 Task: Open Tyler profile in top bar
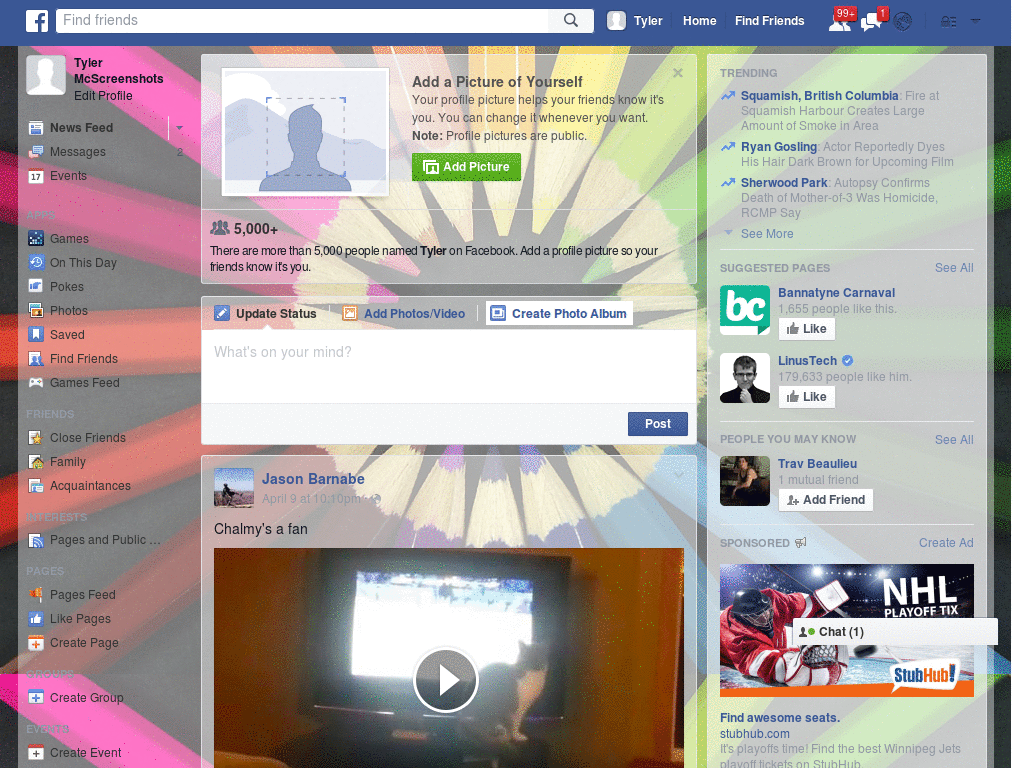tap(635, 21)
